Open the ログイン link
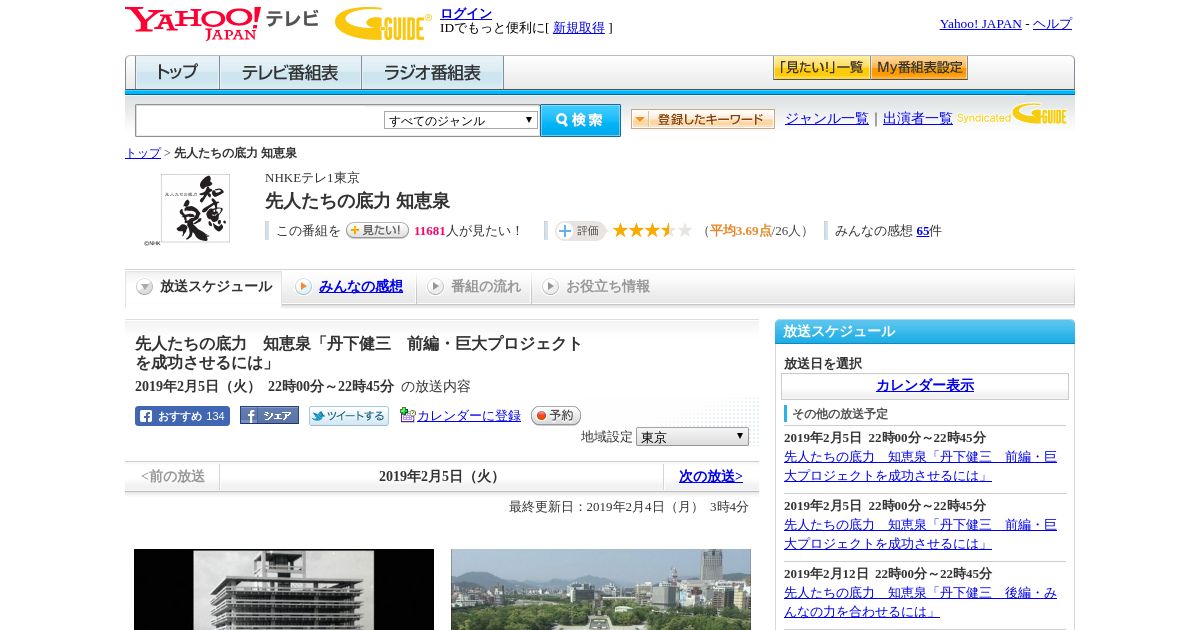The height and width of the screenshot is (630, 1200). tap(466, 13)
